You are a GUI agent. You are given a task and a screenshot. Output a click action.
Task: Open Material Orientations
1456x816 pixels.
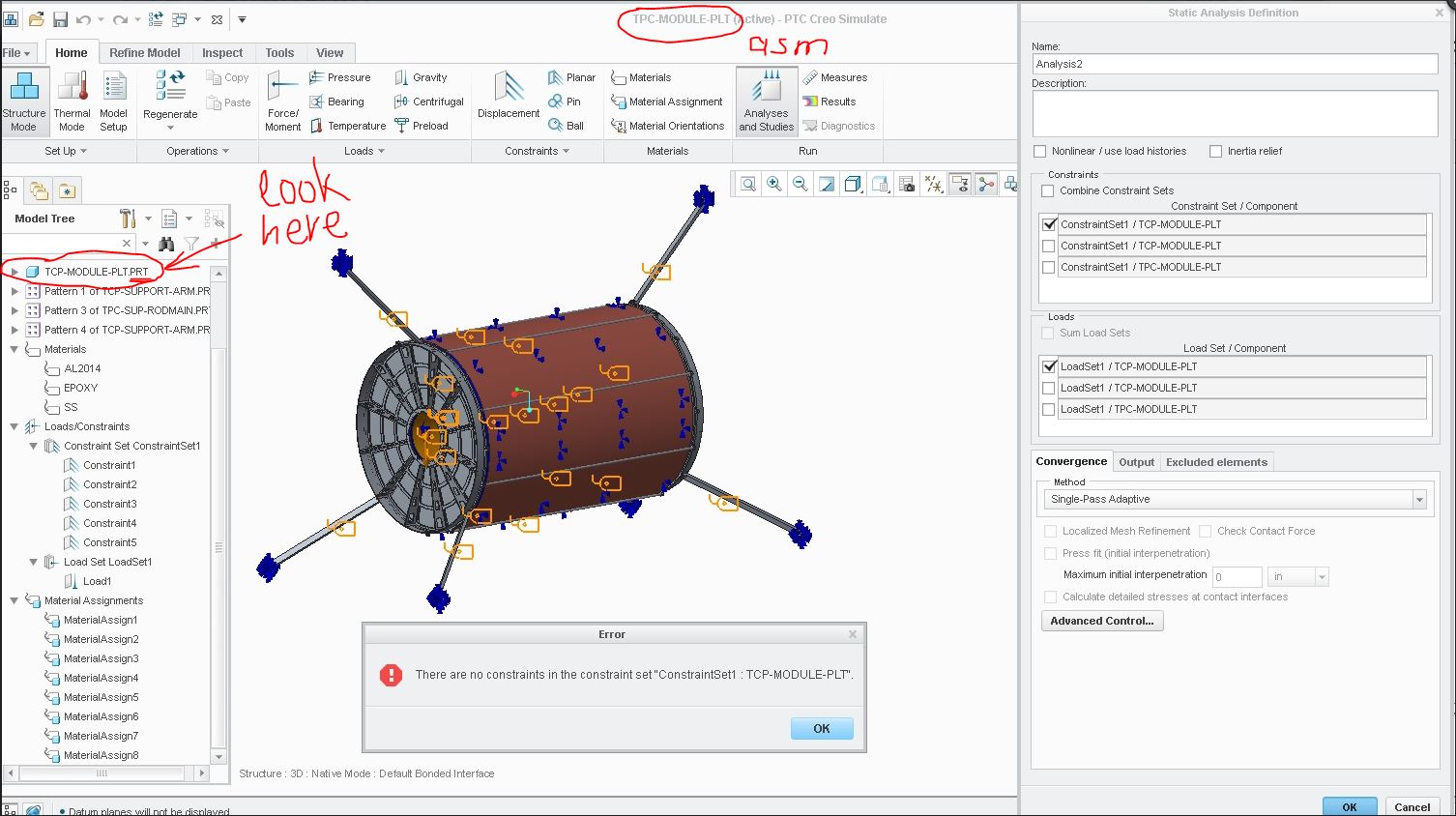click(x=668, y=126)
